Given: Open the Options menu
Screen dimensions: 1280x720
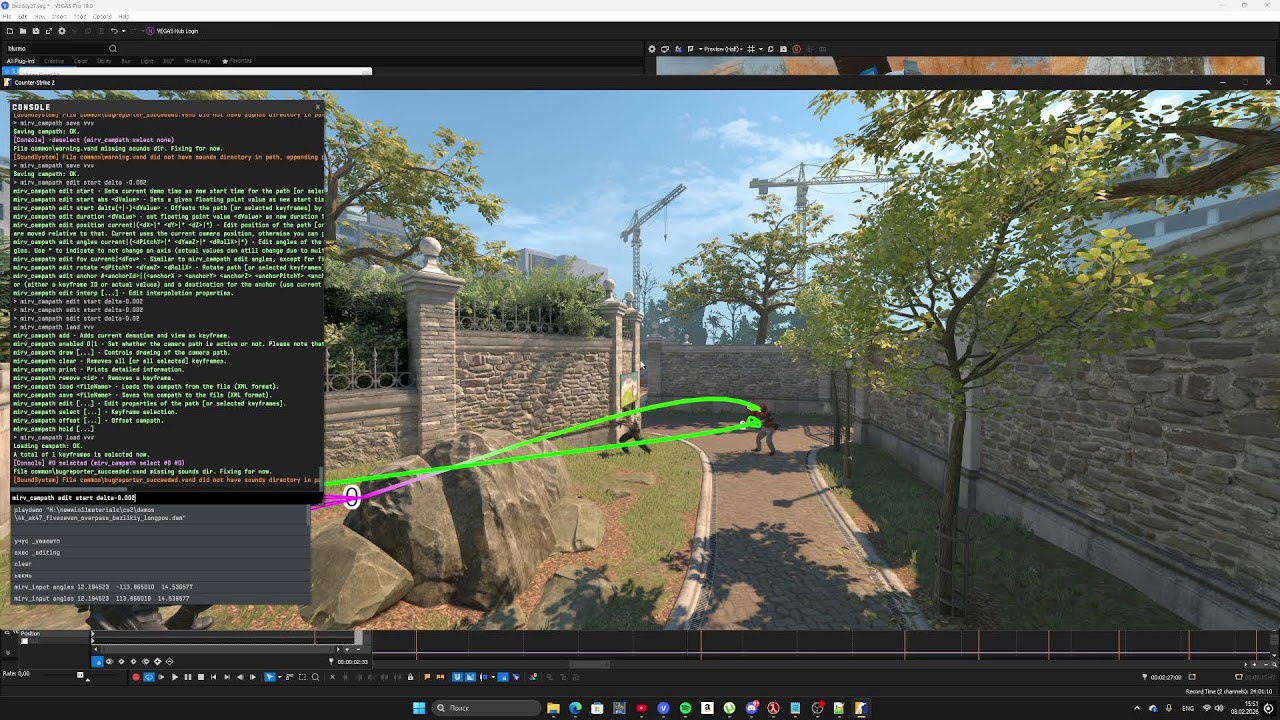Looking at the screenshot, I should 102,17.
